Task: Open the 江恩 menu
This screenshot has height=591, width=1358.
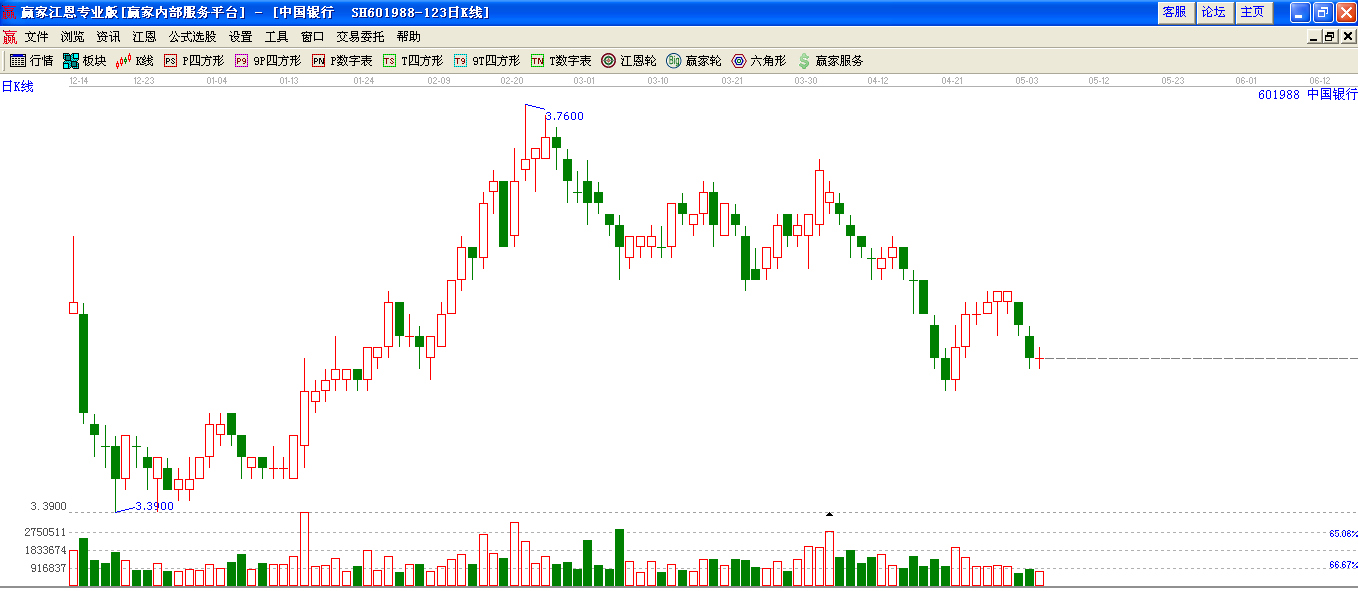Action: click(144, 37)
